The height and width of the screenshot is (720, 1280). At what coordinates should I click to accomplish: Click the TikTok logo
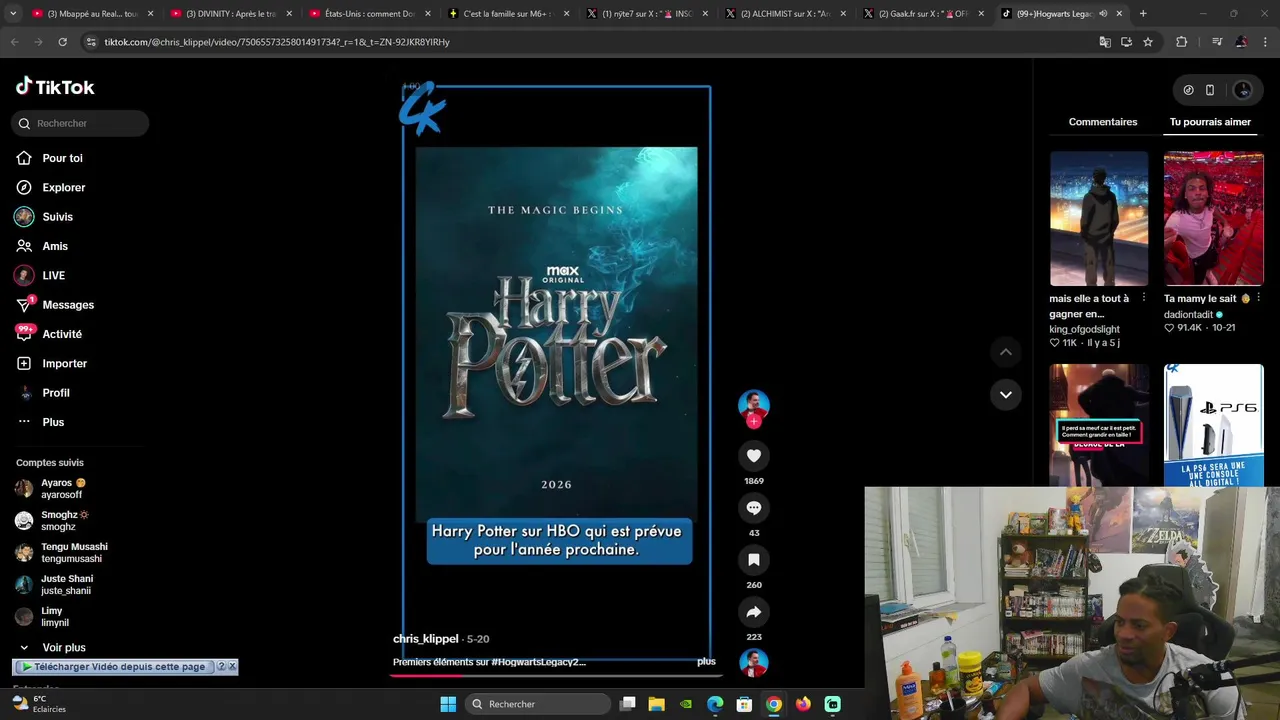tap(55, 87)
